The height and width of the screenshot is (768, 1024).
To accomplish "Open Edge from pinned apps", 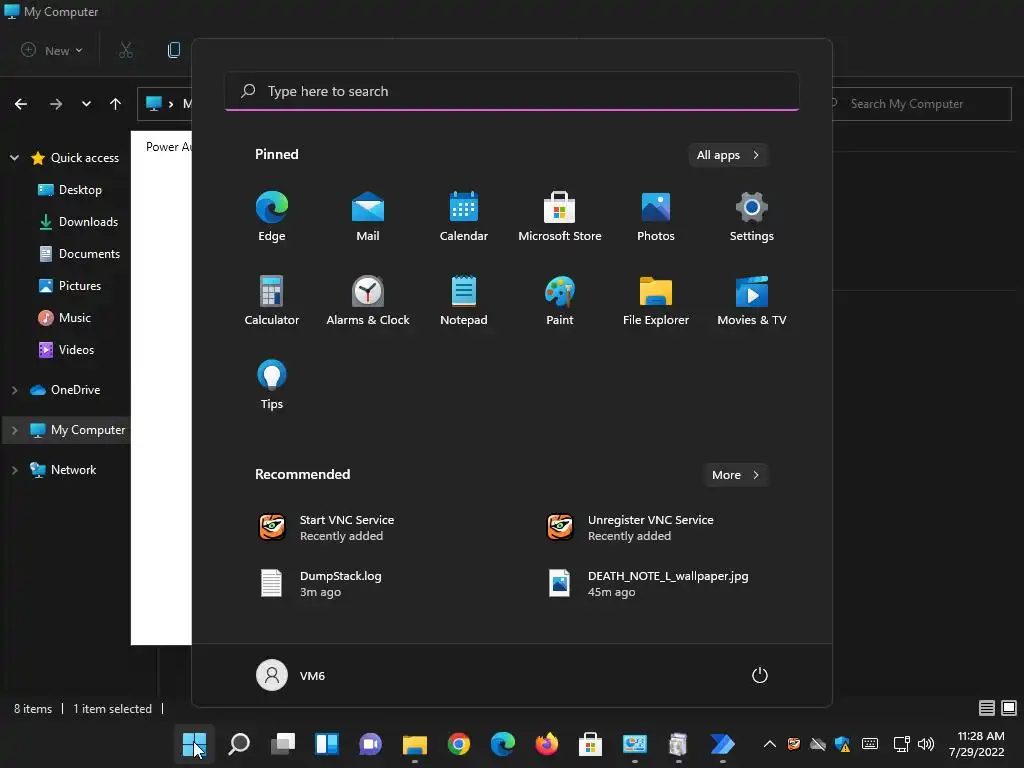I will 272,216.
